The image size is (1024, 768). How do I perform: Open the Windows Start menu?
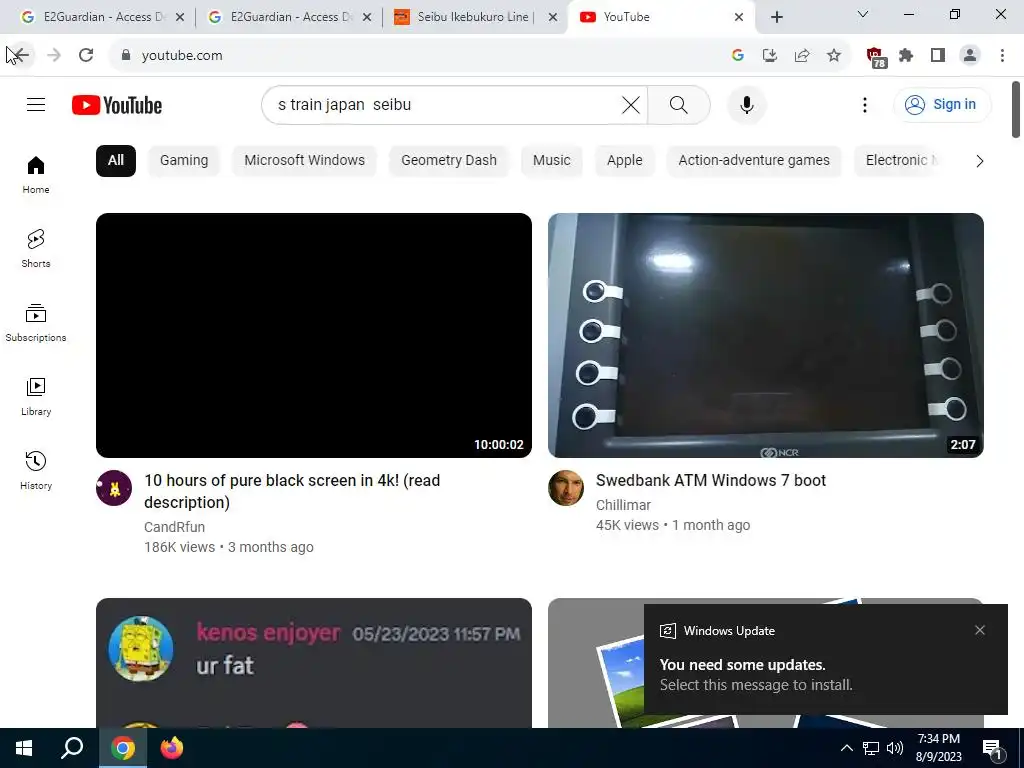24,748
